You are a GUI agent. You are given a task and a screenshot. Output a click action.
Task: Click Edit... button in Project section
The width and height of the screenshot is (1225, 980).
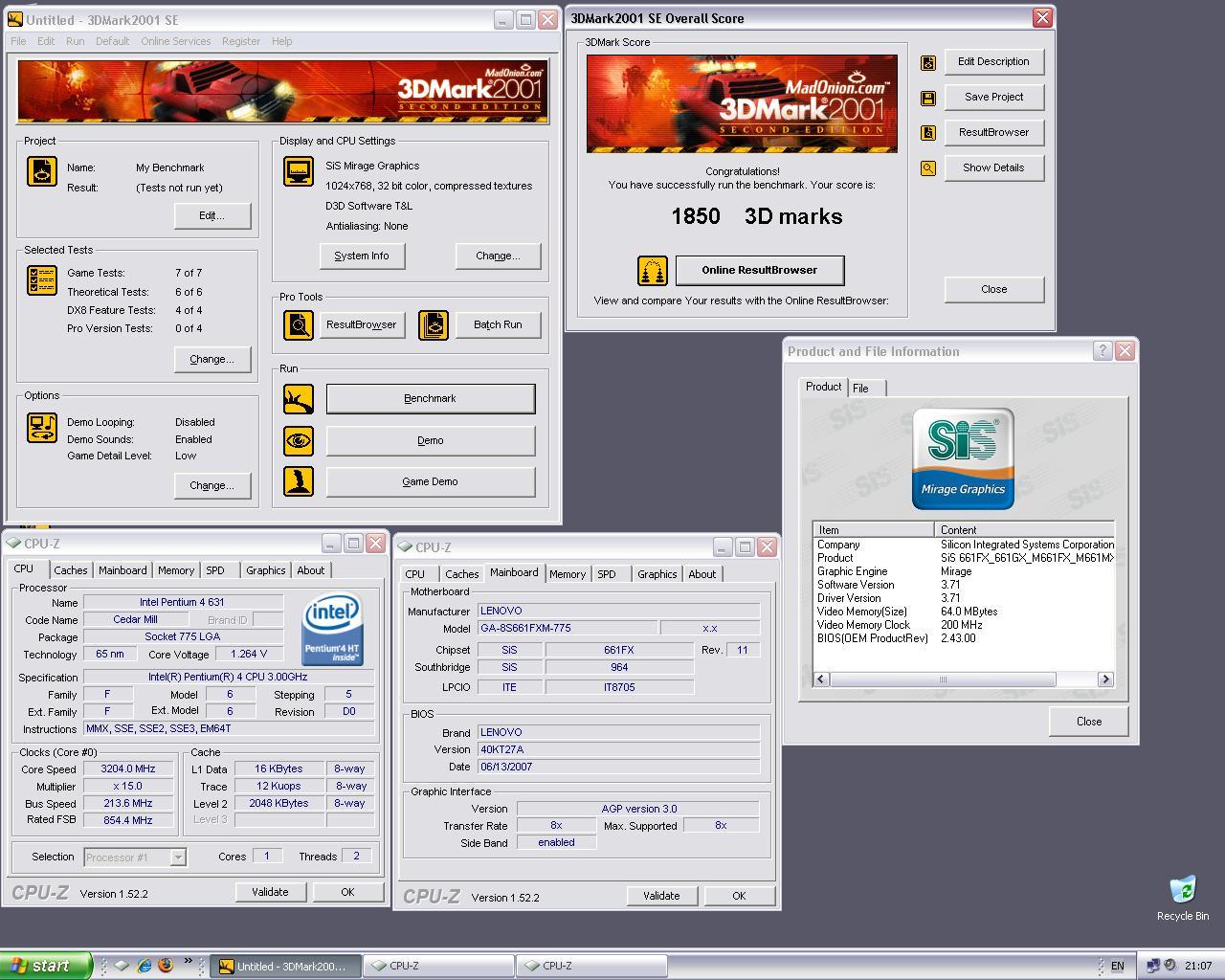click(212, 216)
